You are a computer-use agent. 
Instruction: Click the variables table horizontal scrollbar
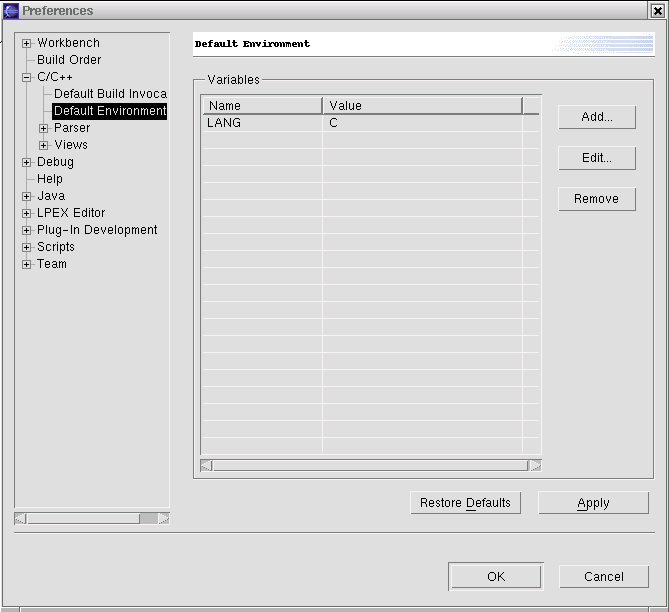[x=370, y=465]
